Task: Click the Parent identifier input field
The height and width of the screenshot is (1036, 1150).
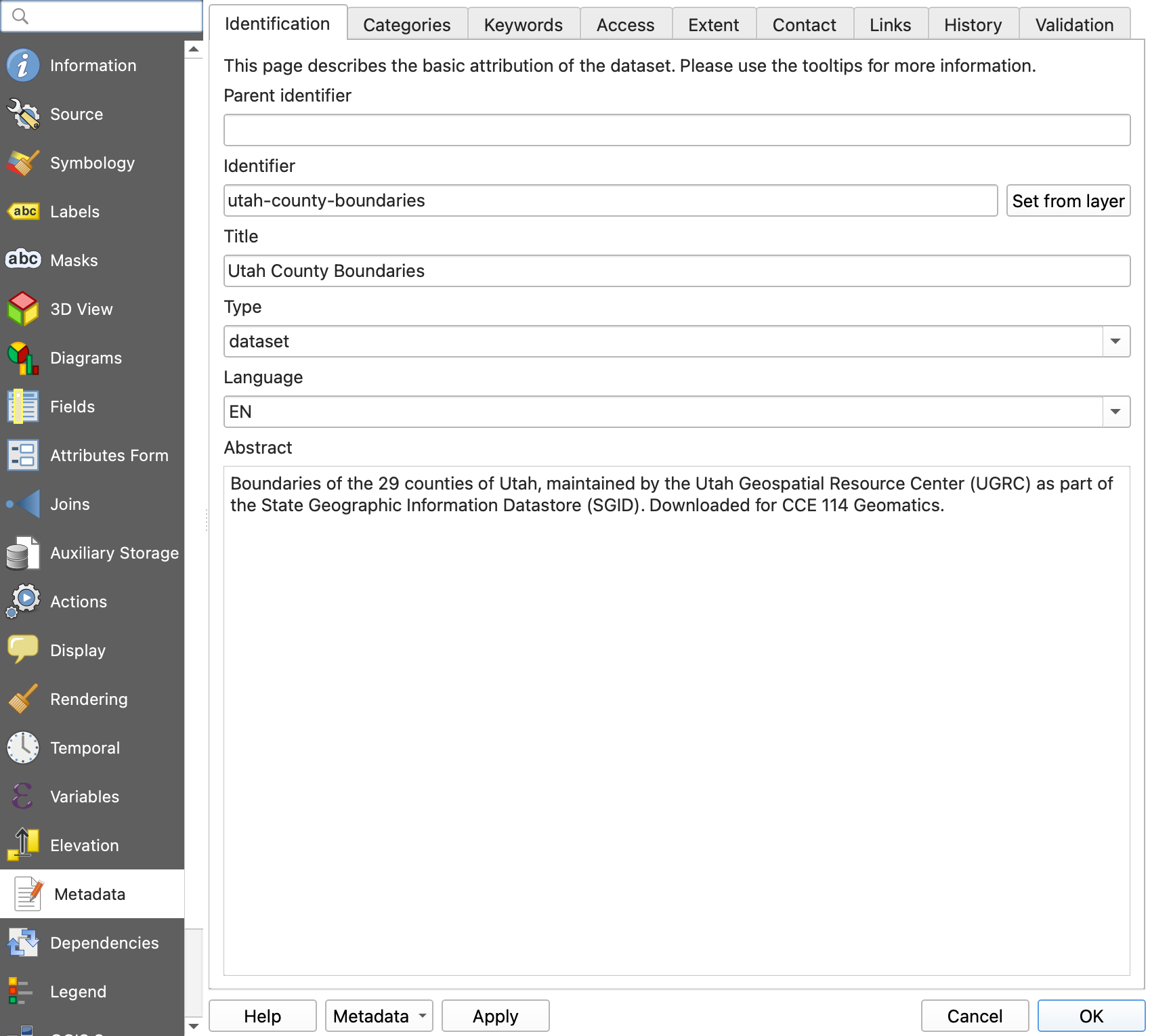Action: coord(677,130)
